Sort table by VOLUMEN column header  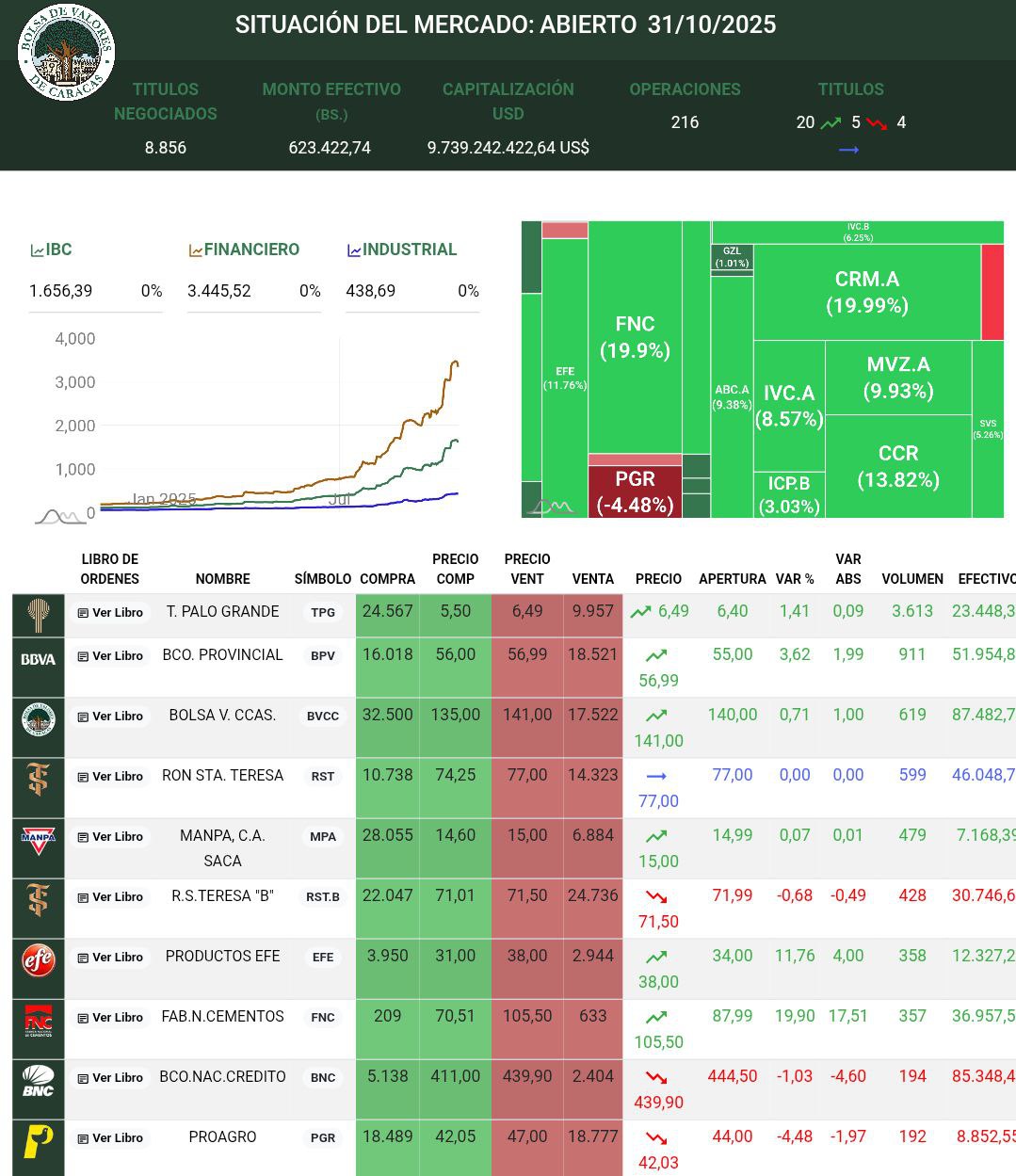[912, 579]
